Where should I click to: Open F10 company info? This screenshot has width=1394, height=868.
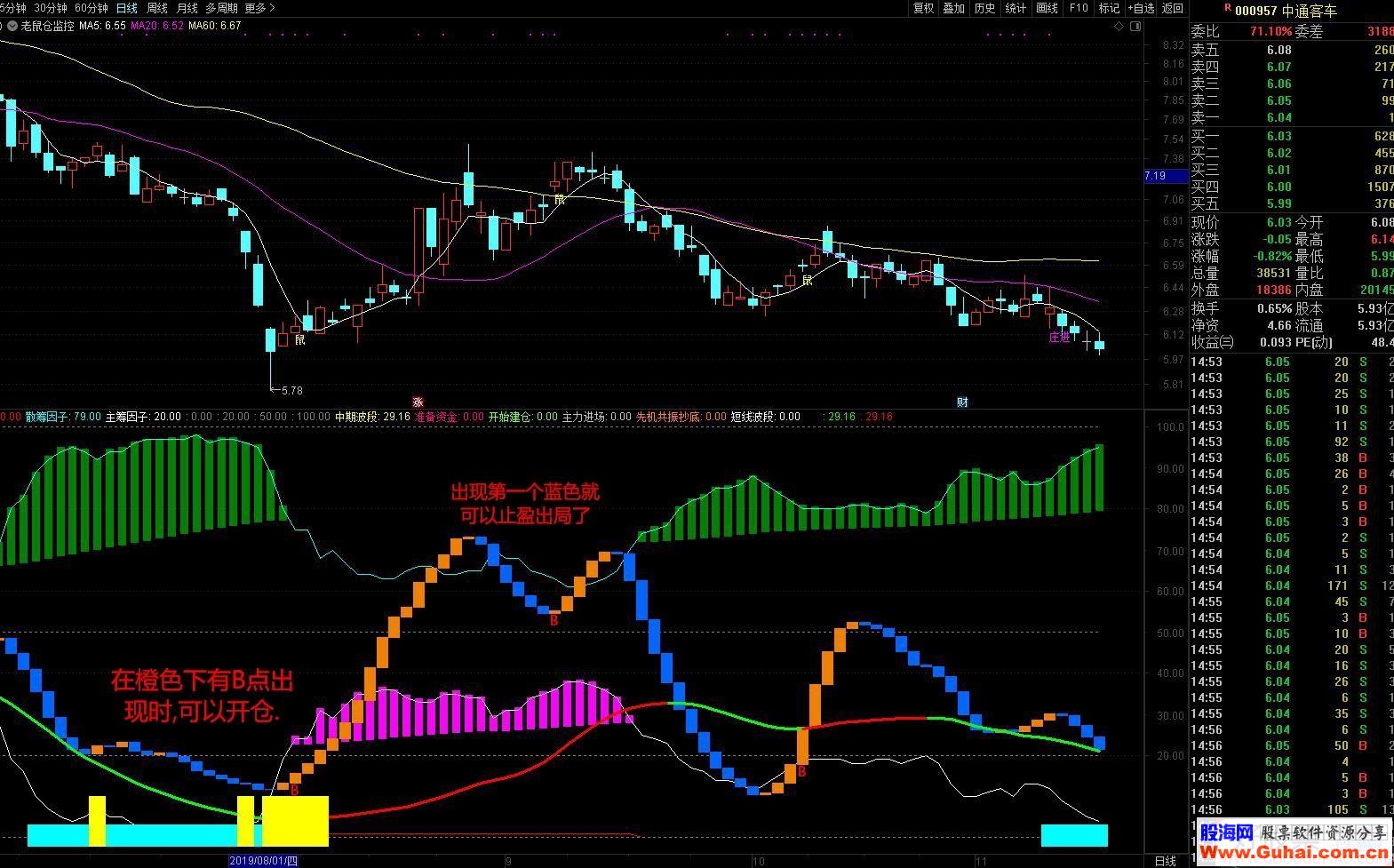pos(1079,8)
